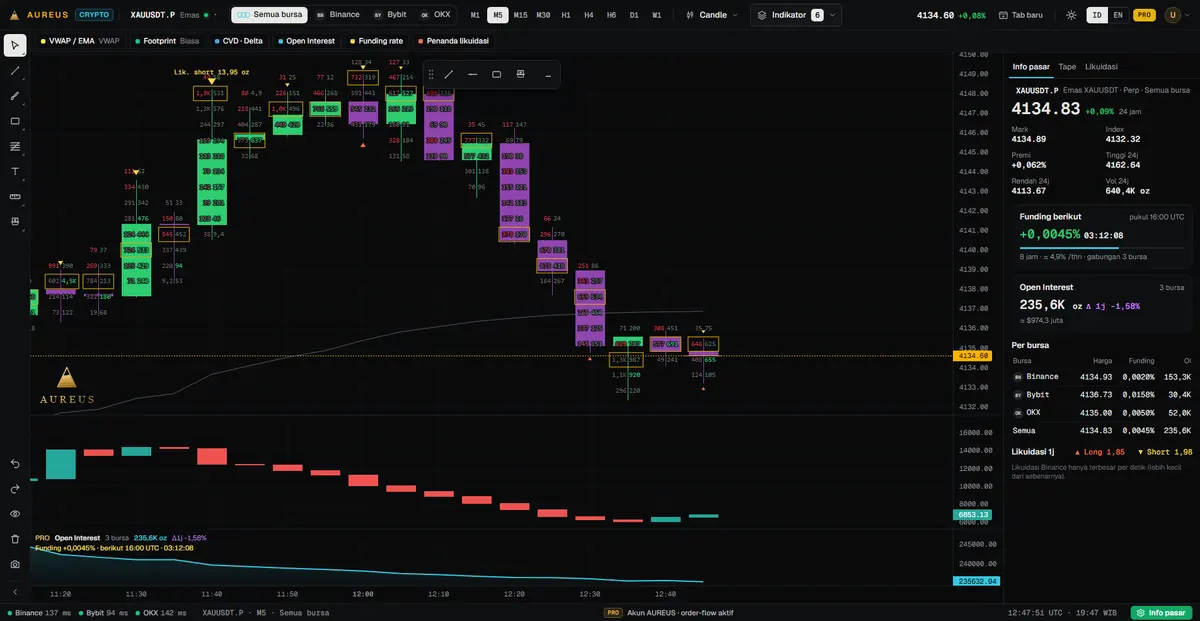The height and width of the screenshot is (621, 1200).
Task: Expand the Indikator dropdown
Action: click(x=796, y=15)
